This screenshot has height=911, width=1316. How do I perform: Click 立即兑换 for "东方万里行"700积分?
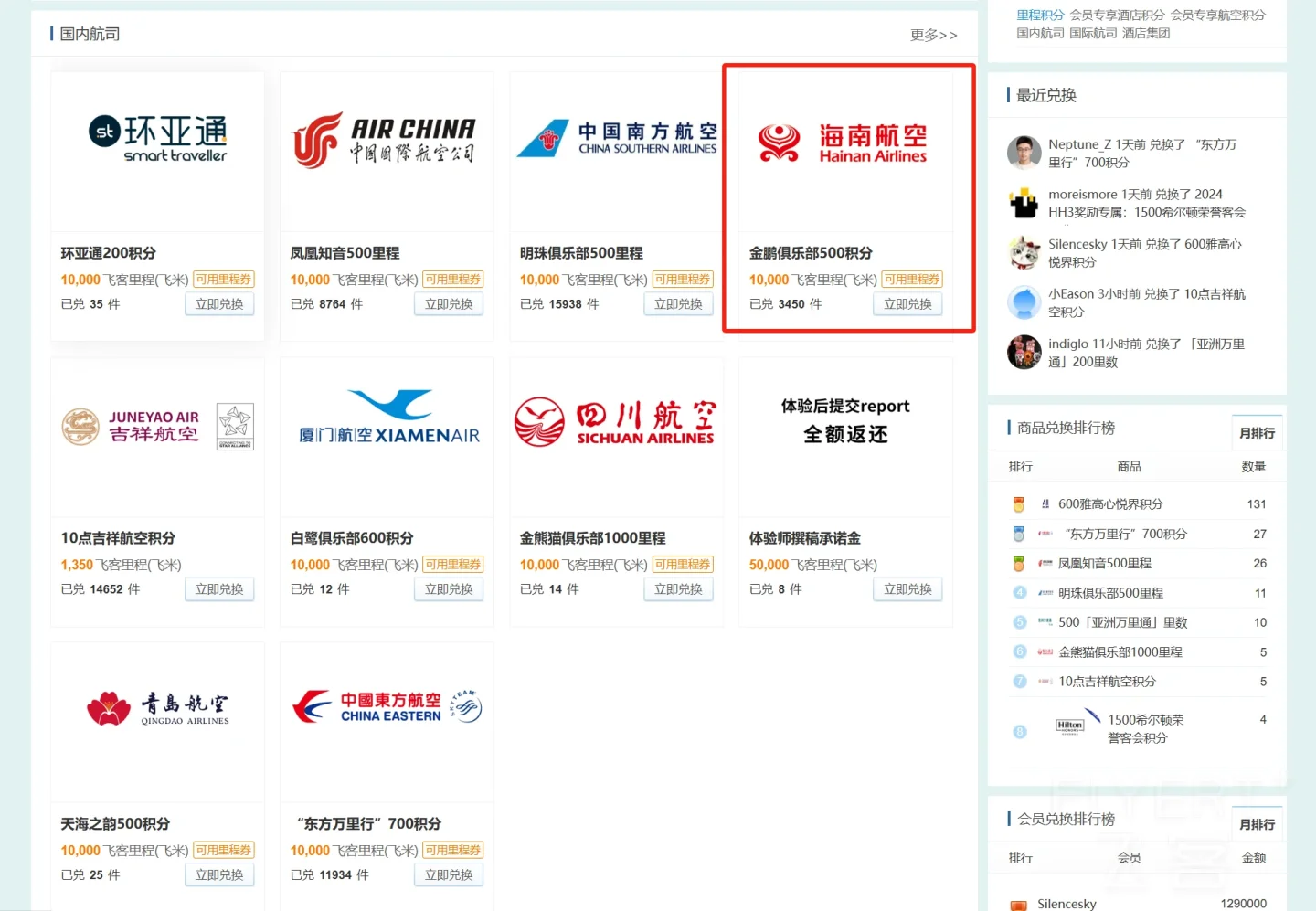(449, 874)
